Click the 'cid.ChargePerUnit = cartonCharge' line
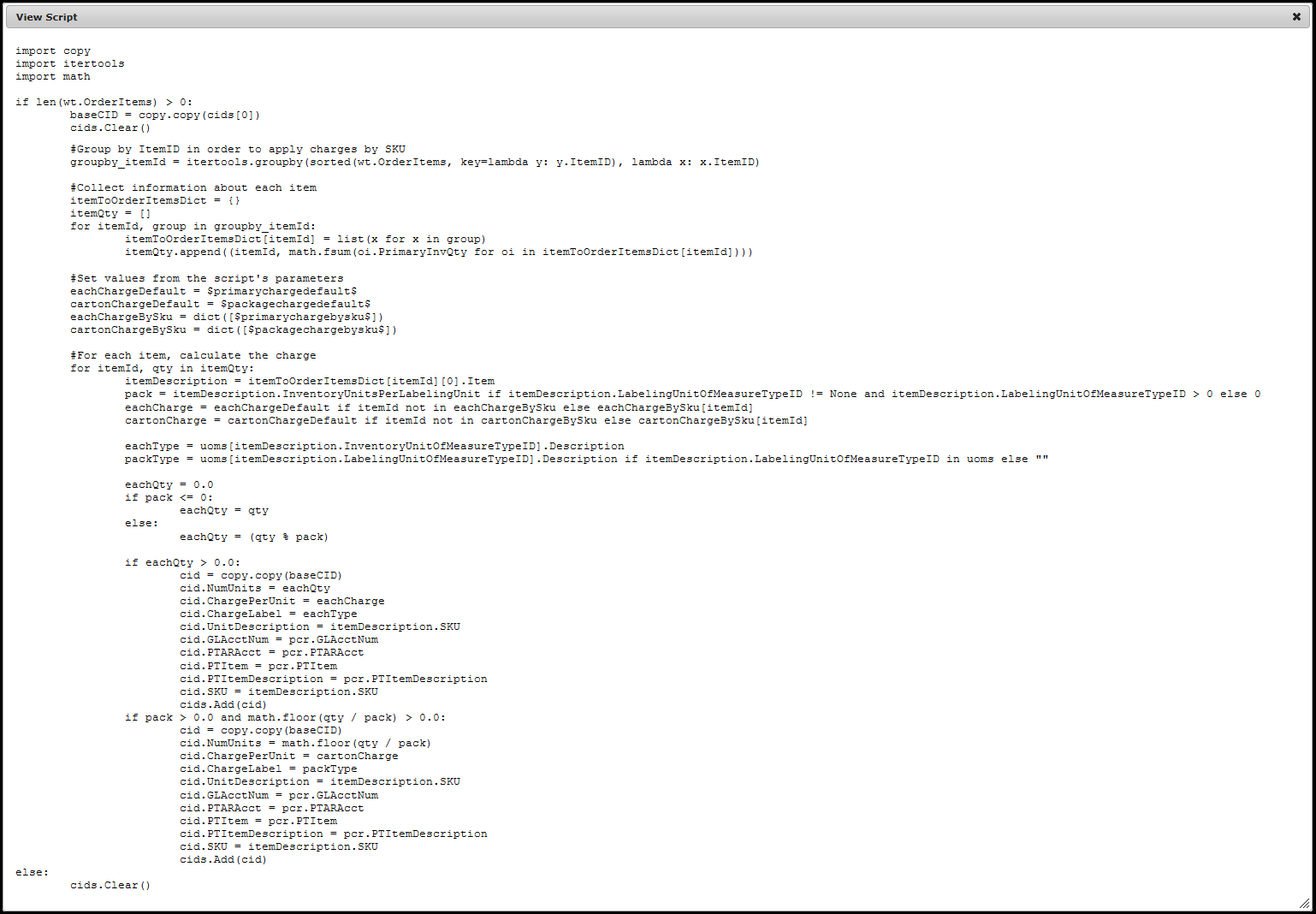This screenshot has width=1316, height=914. tap(289, 756)
